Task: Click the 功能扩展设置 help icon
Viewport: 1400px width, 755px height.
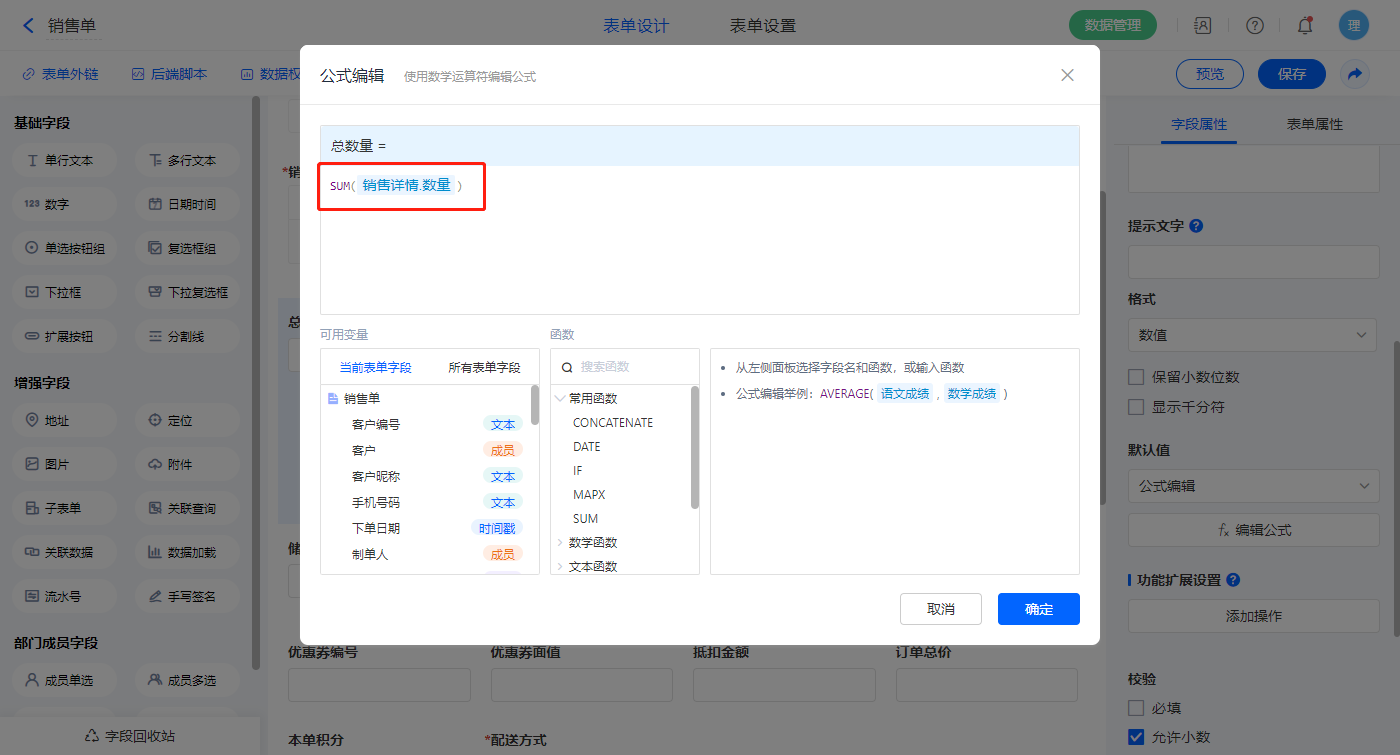Action: click(x=1233, y=580)
